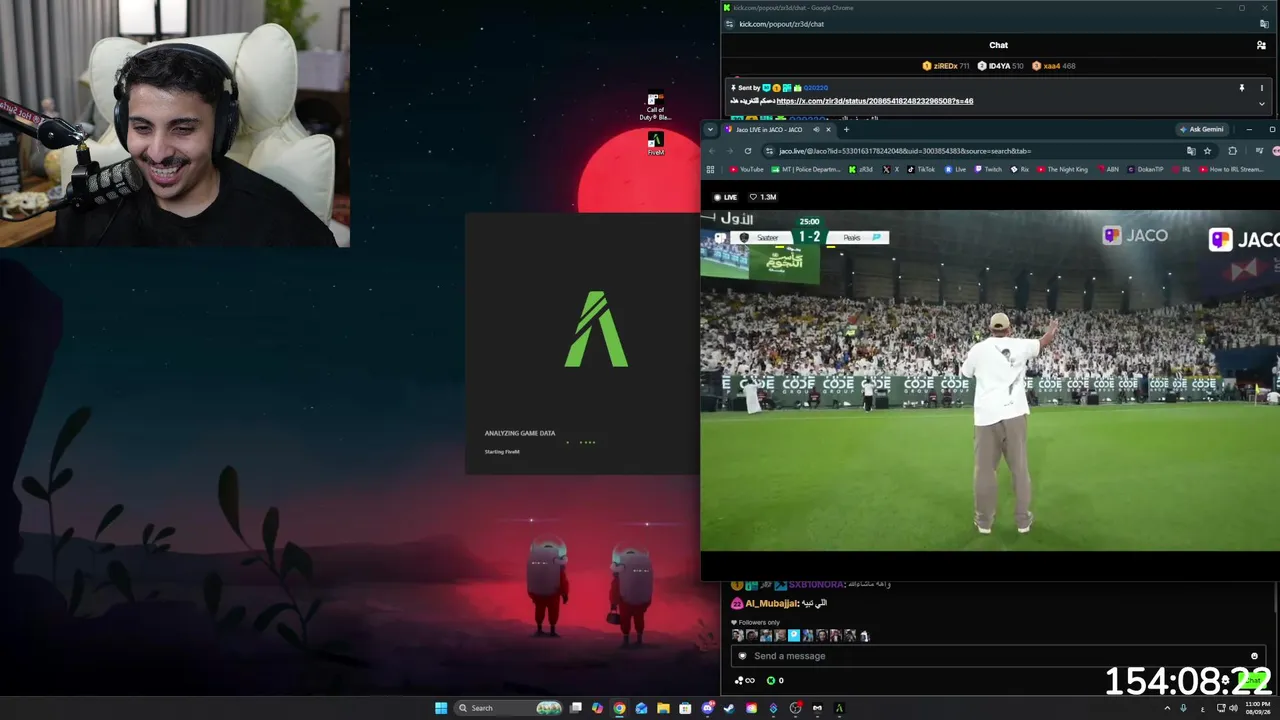The image size is (1280, 720).
Task: Open the Windows Start menu
Action: click(x=441, y=708)
